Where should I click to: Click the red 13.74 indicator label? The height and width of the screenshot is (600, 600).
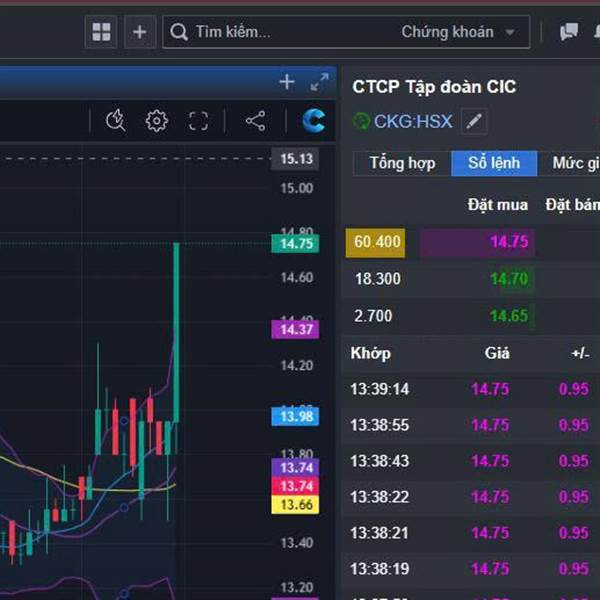[295, 486]
